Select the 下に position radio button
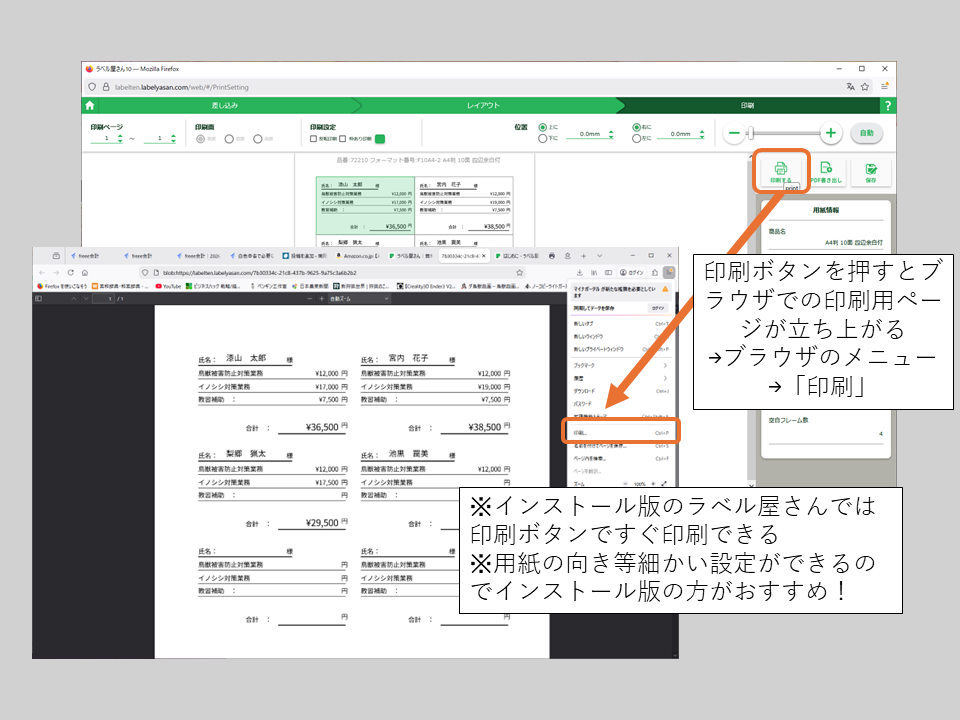Image resolution: width=960 pixels, height=720 pixels. tap(543, 139)
